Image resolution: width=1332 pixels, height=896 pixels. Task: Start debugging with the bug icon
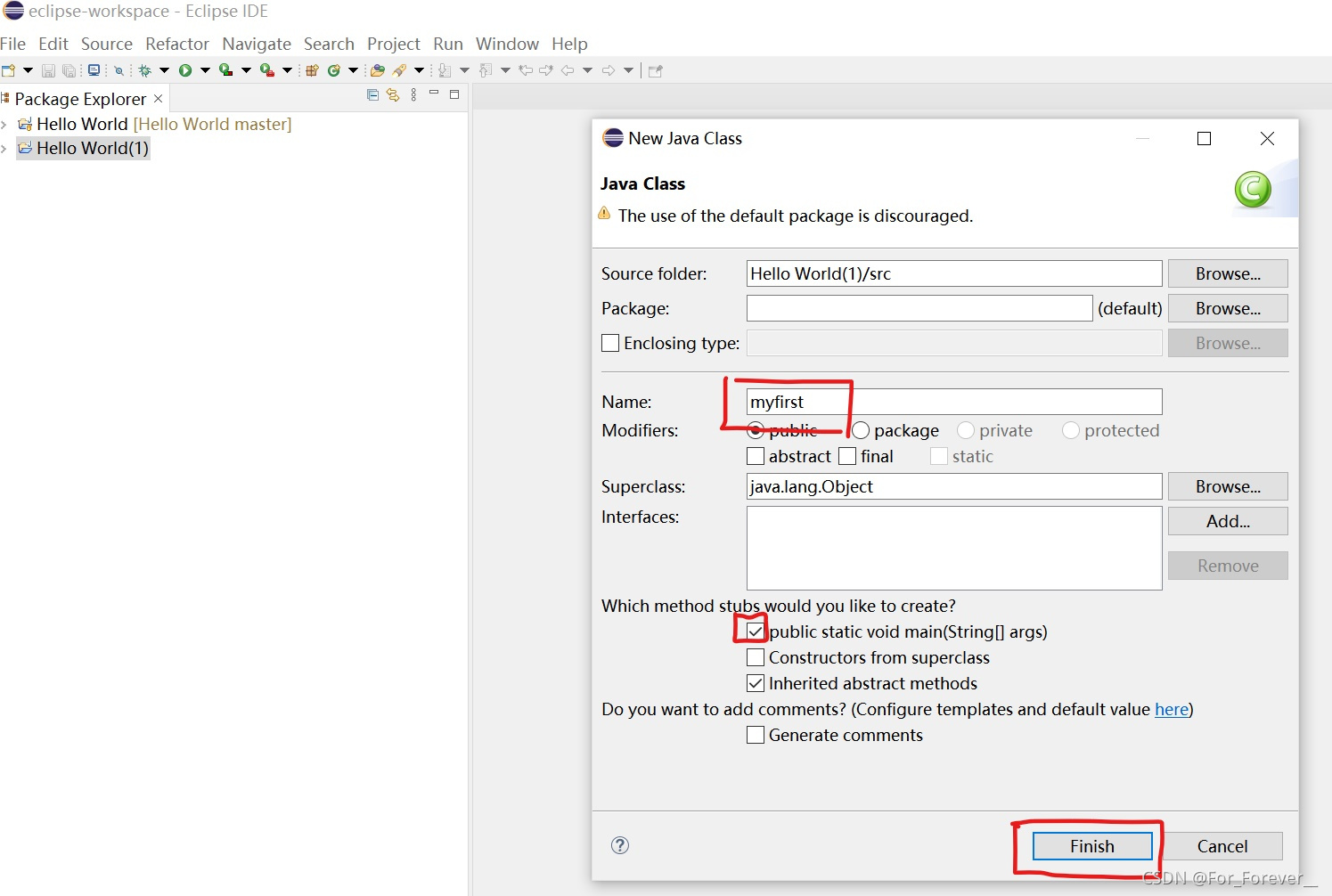(145, 70)
